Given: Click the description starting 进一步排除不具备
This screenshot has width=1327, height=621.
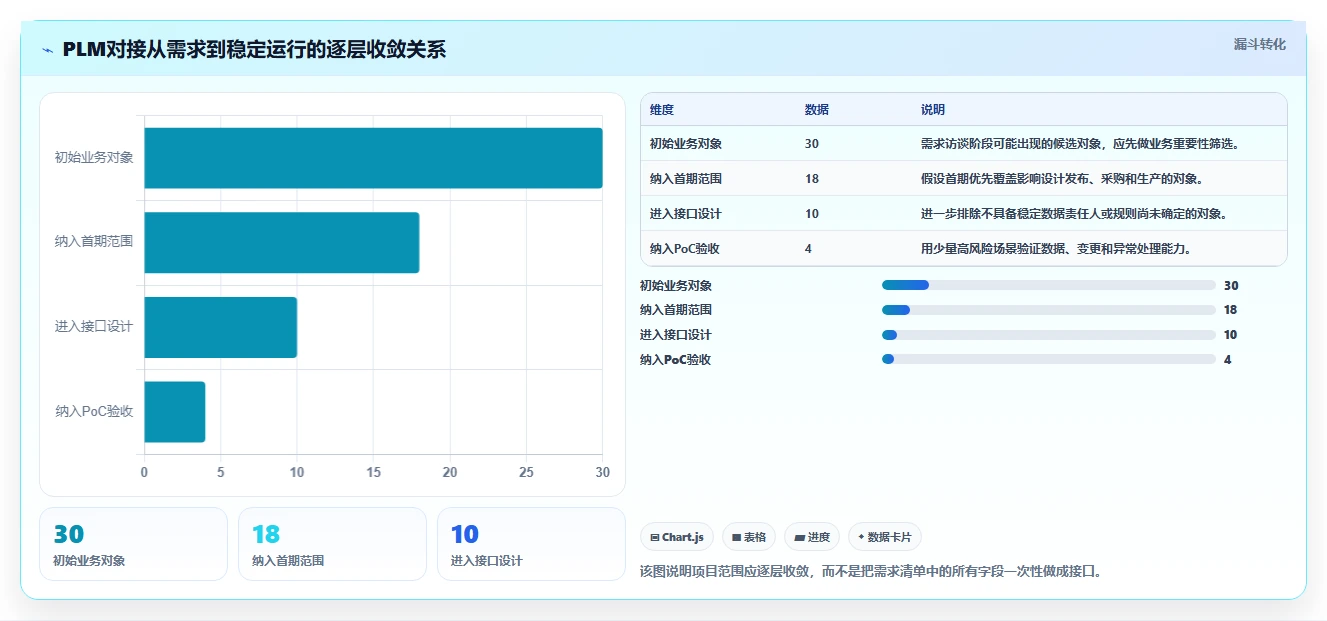Looking at the screenshot, I should [1075, 214].
